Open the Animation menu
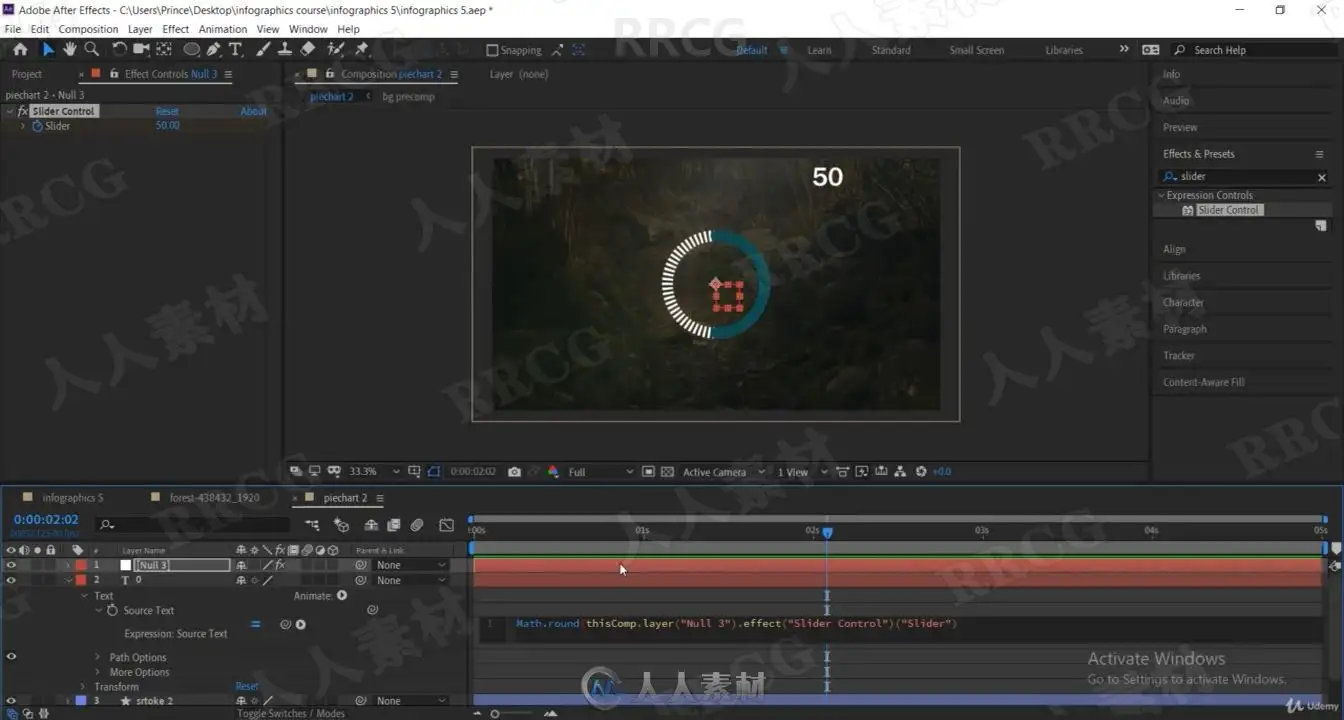The width and height of the screenshot is (1344, 720). [x=223, y=29]
